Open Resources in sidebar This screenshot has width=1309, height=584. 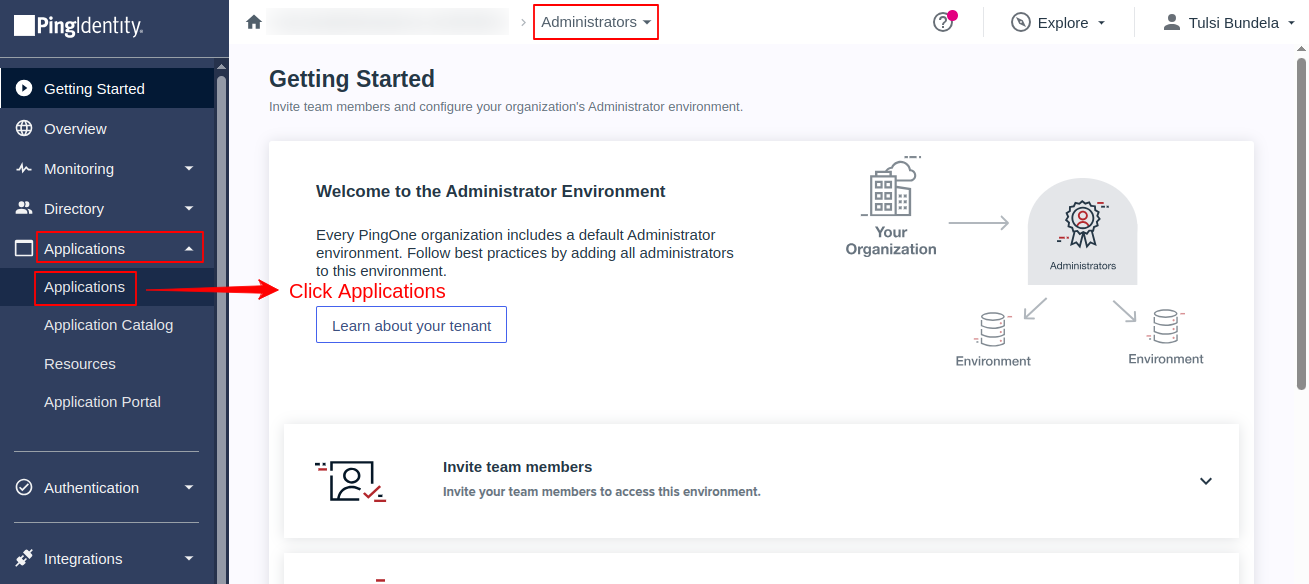(80, 364)
